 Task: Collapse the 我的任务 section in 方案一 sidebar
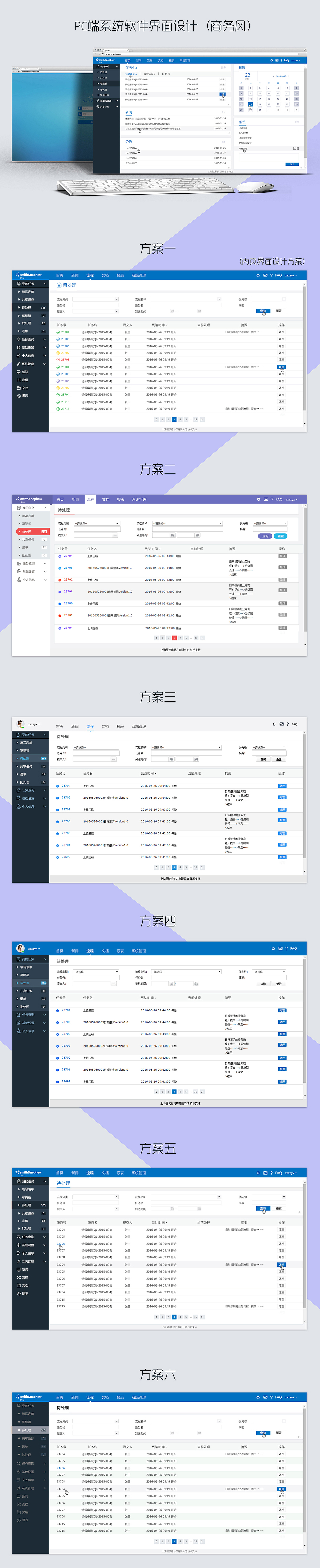click(x=44, y=284)
